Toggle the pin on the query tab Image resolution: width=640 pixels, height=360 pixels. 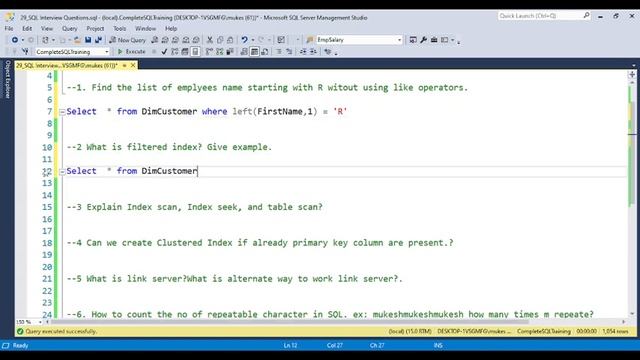click(x=124, y=65)
